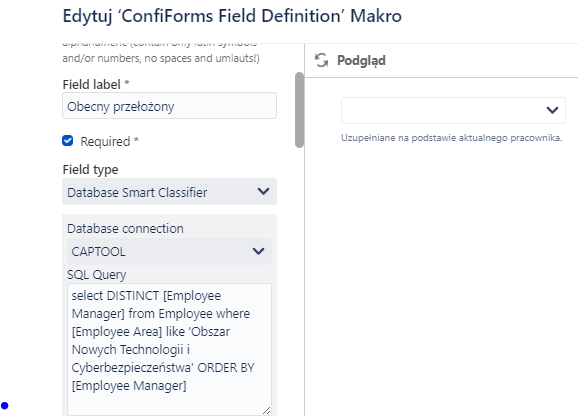Image resolution: width=578 pixels, height=416 pixels.
Task: Click the CAPTOOL chevron arrow icon
Action: (x=258, y=251)
